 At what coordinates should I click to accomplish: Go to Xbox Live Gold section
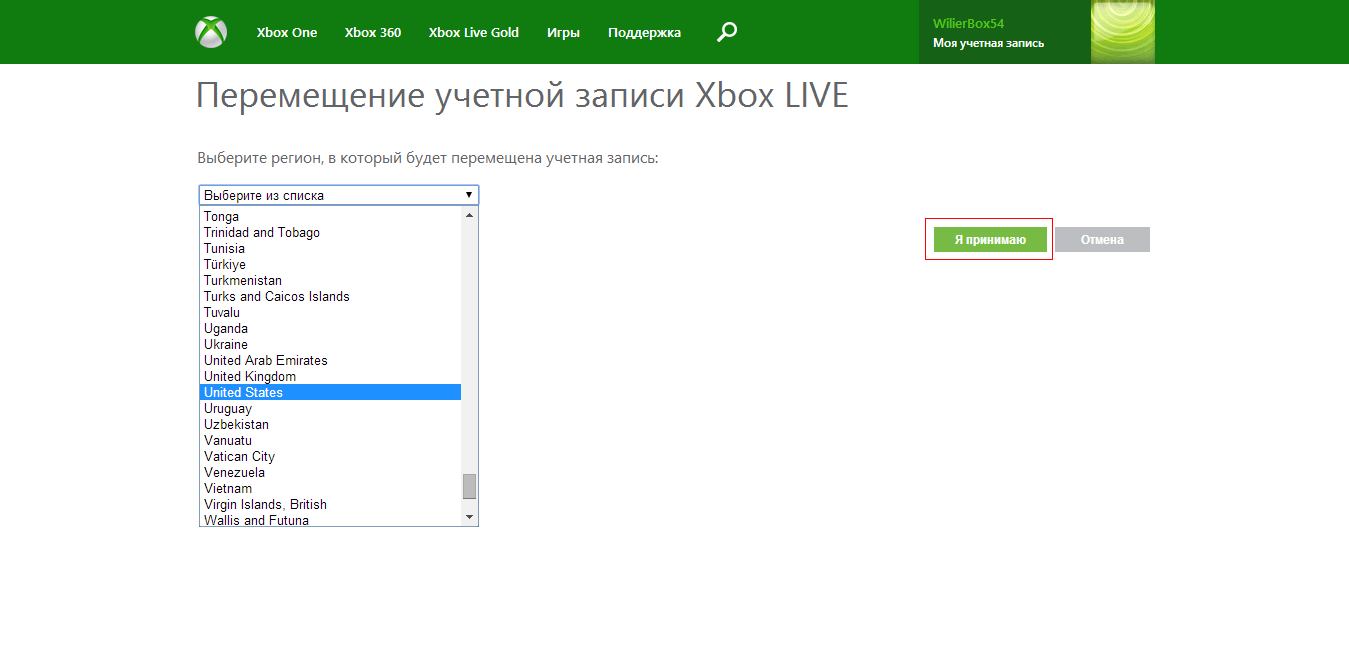(474, 32)
